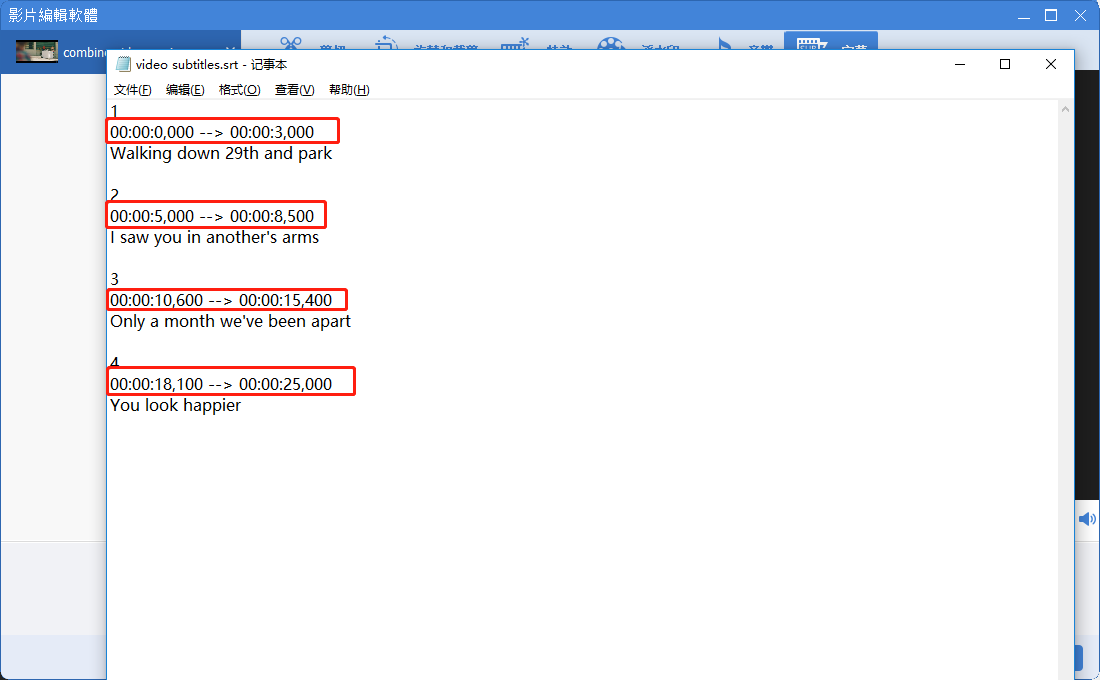Click the Effects film-strip icon
1100x680 pixels.
515,44
